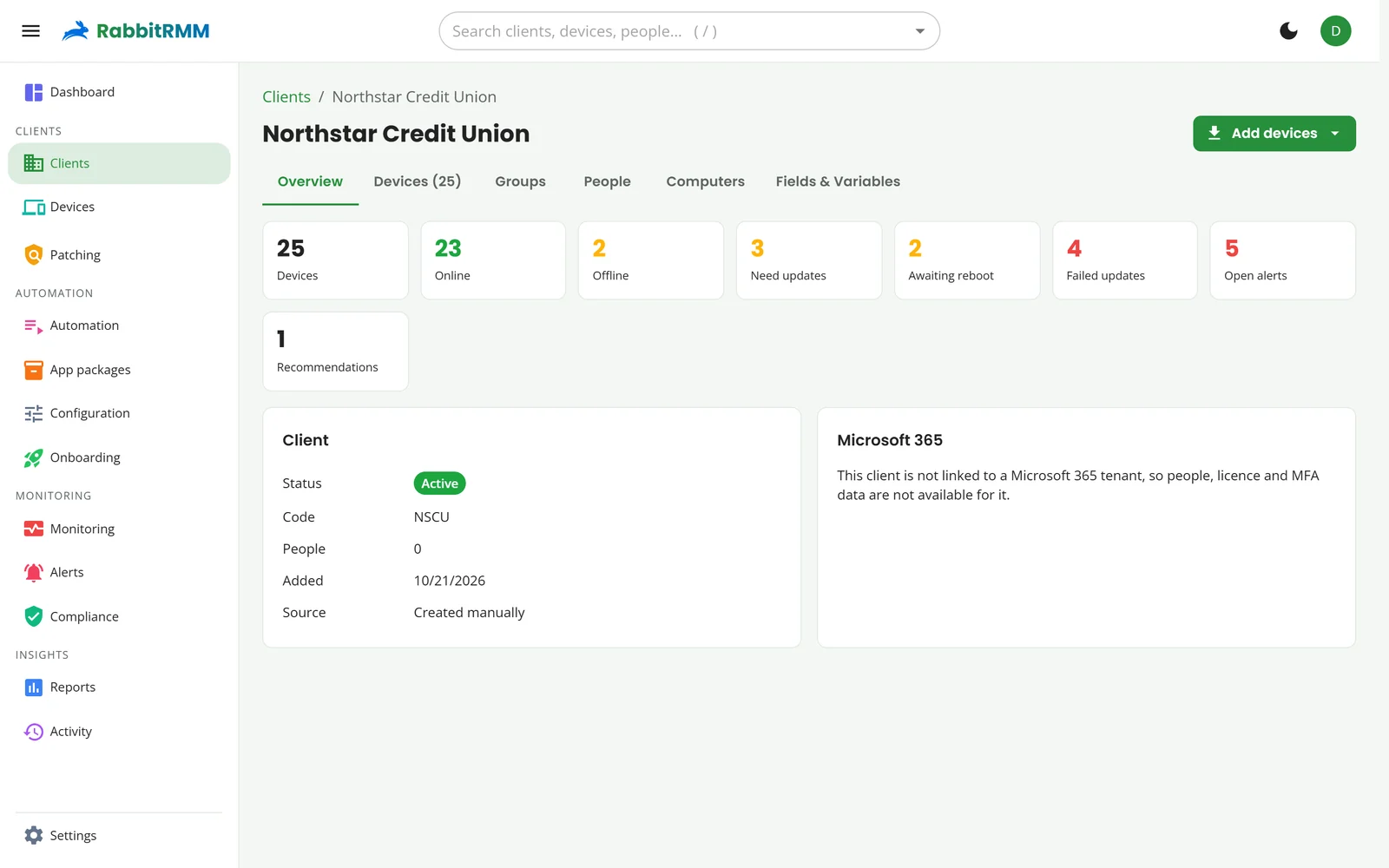
Task: Click the Created manually source value
Action: point(470,613)
